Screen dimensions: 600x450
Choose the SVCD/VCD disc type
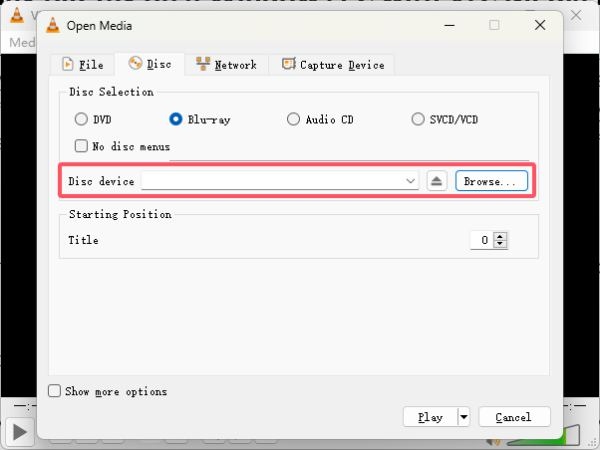click(418, 119)
